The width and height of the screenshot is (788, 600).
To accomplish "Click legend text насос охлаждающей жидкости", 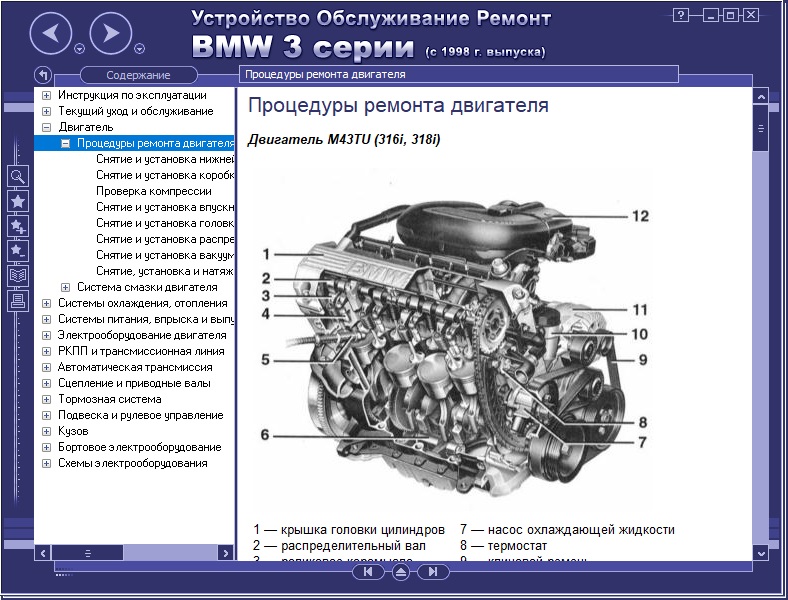I will (x=581, y=530).
